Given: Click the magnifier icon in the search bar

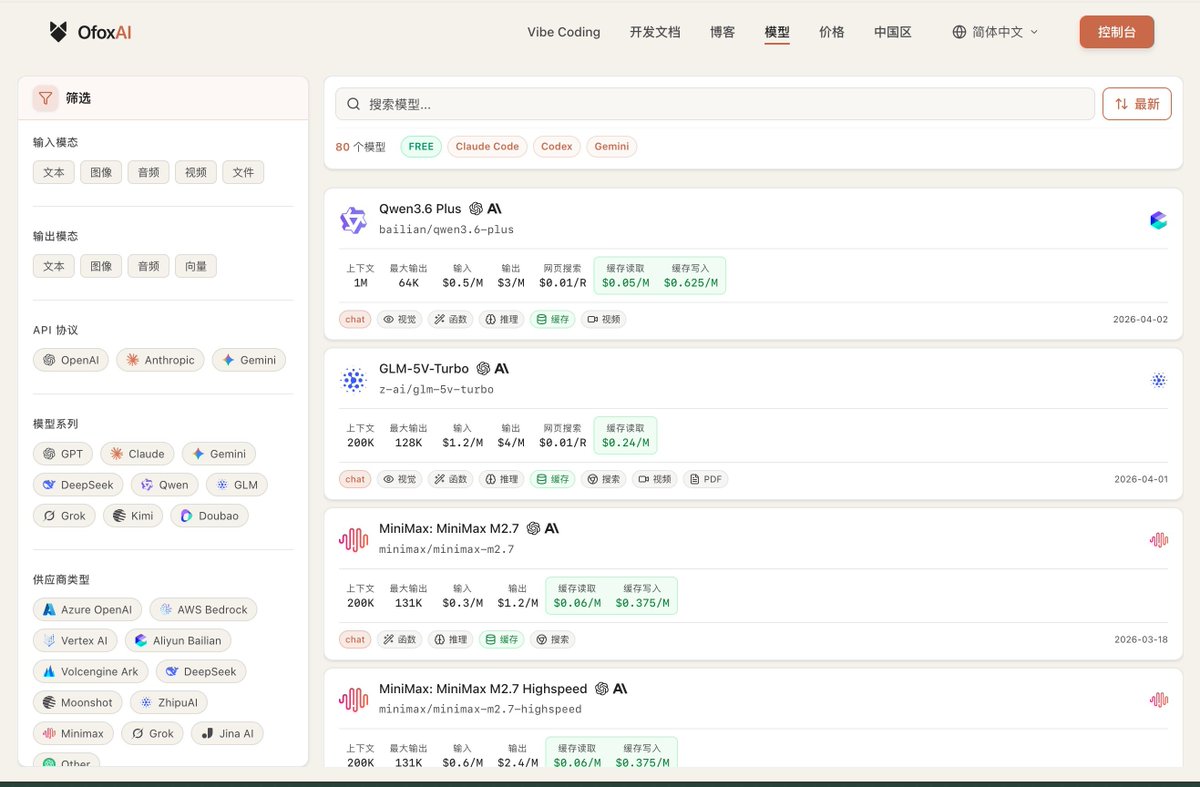Looking at the screenshot, I should click(x=354, y=103).
